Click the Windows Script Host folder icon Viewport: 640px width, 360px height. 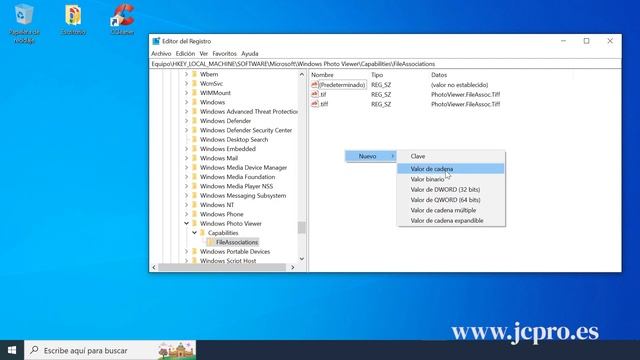pos(195,260)
